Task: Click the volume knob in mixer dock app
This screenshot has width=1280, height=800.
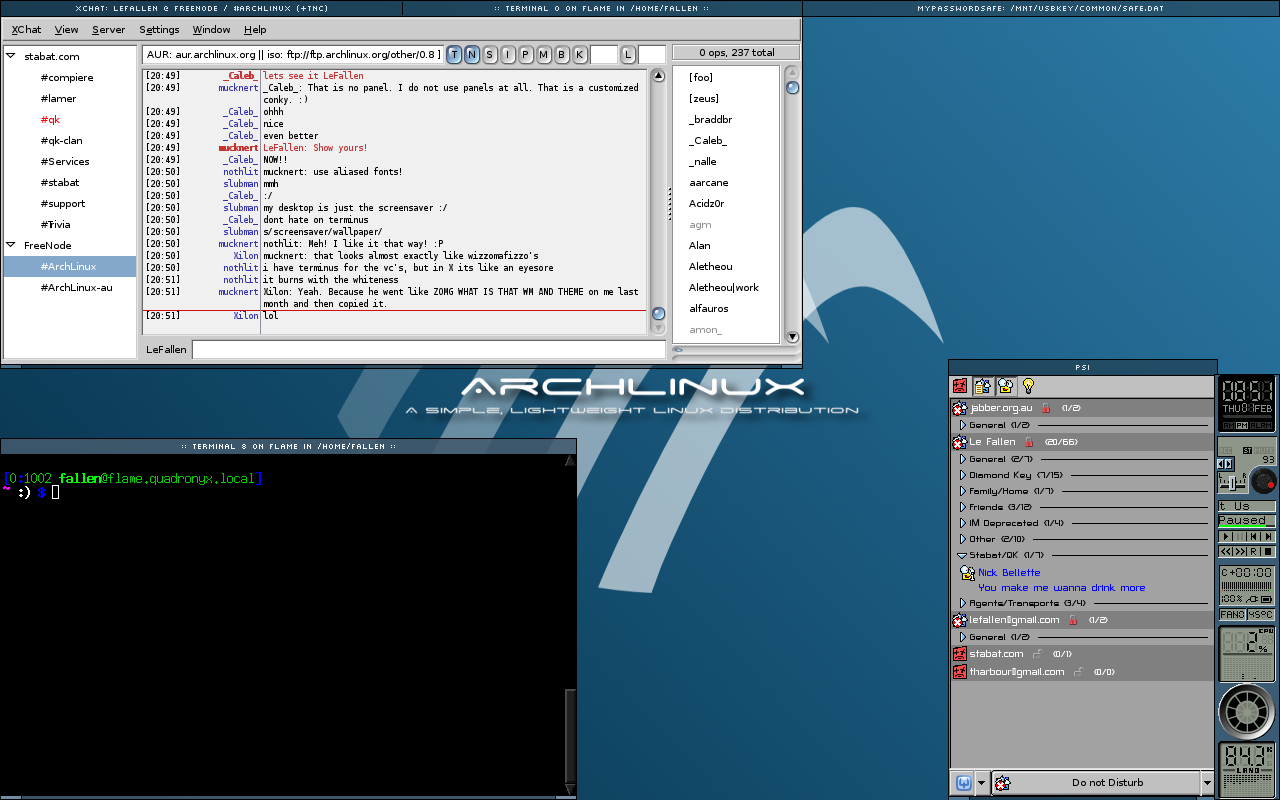Action: (x=1263, y=481)
